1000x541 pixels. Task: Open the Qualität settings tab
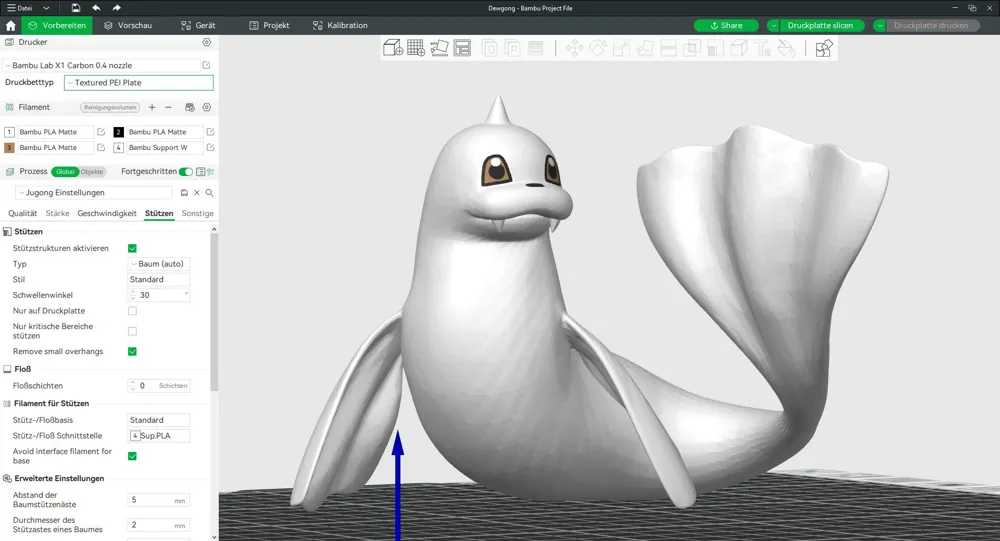tap(22, 213)
